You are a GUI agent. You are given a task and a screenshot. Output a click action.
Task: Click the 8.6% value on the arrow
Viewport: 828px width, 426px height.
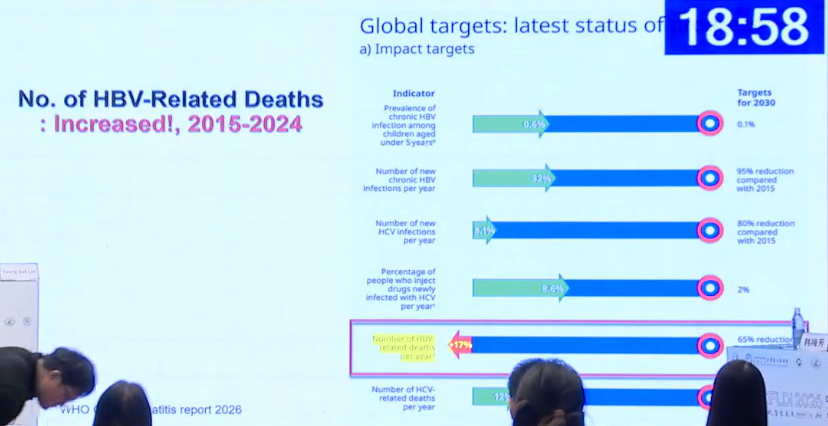553,289
